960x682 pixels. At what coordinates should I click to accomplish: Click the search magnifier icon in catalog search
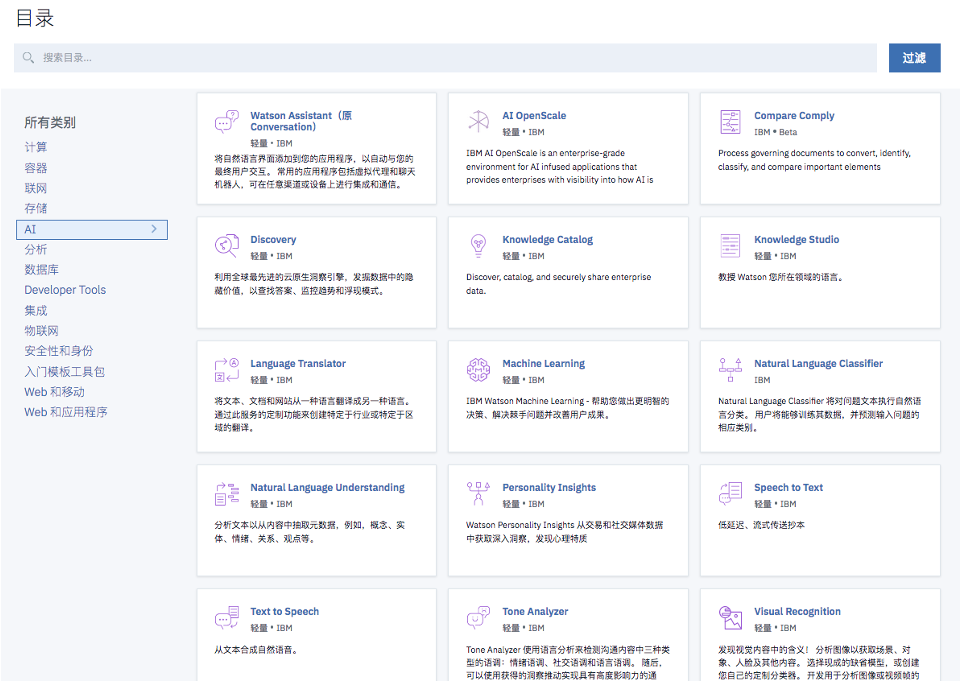pos(28,58)
